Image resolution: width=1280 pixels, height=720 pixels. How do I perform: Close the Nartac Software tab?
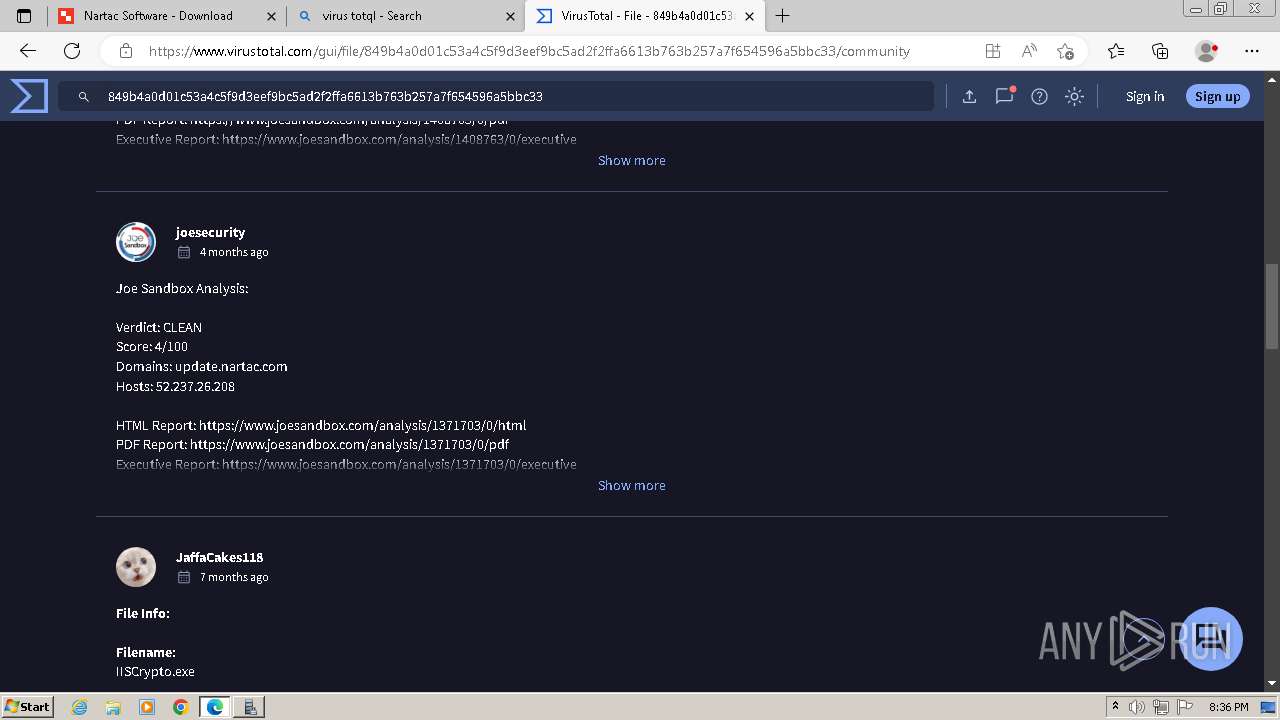coord(270,16)
